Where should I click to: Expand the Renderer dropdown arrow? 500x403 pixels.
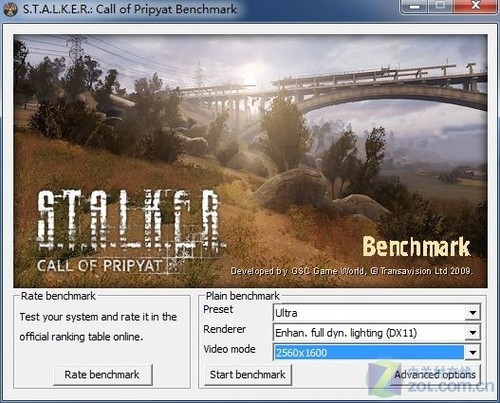pyautogui.click(x=472, y=333)
